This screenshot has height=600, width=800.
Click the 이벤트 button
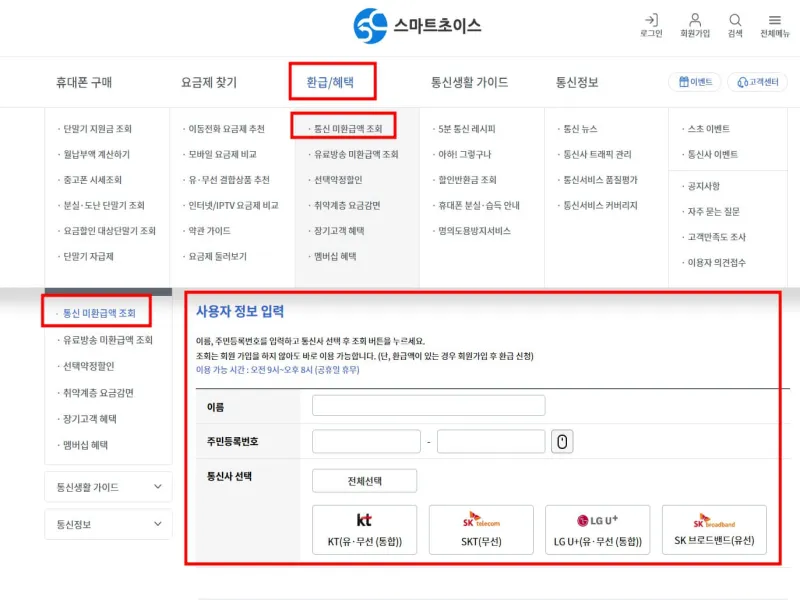coord(695,82)
